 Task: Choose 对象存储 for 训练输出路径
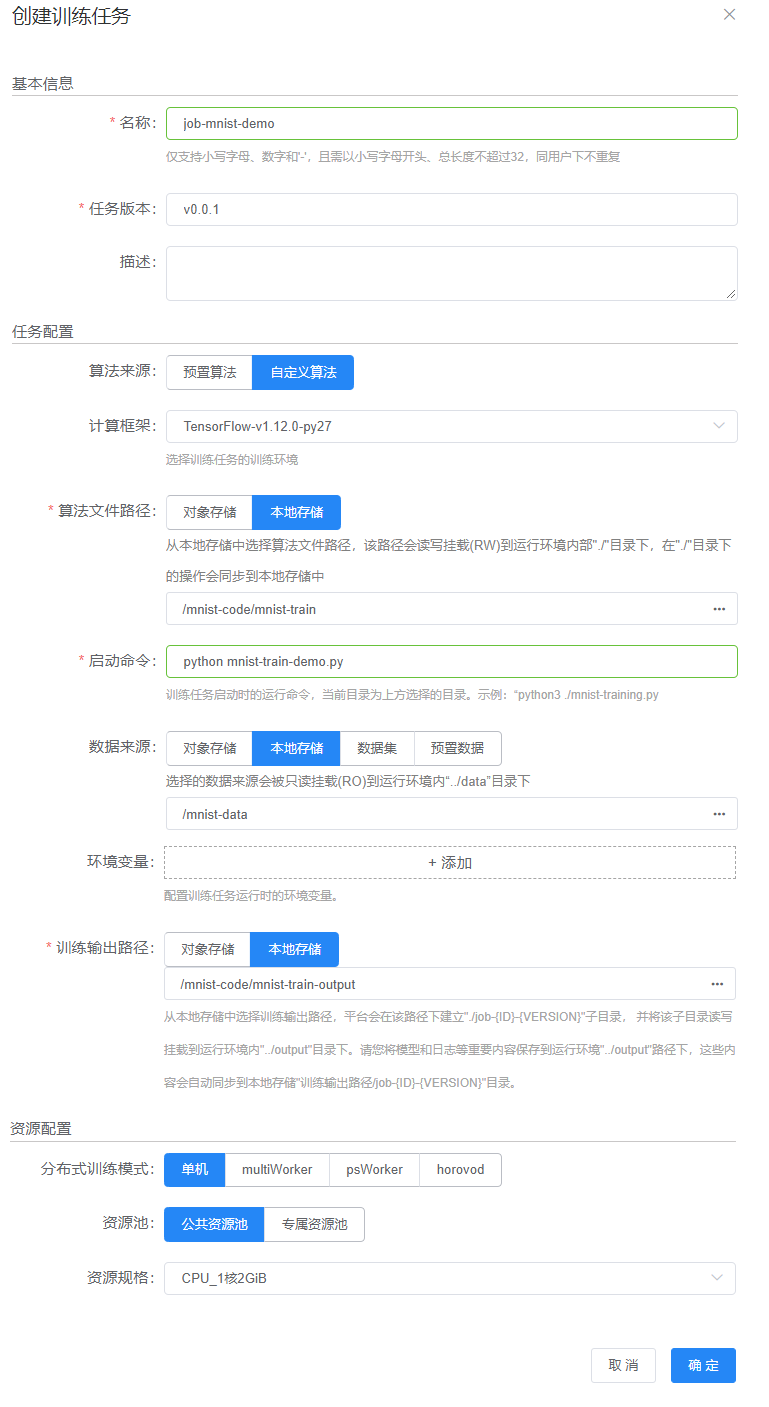[207, 949]
